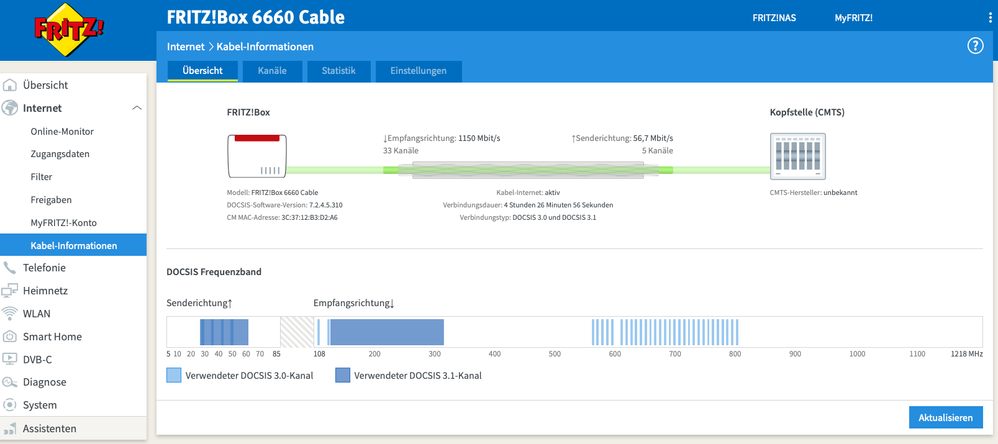Viewport: 998px width, 444px height.
Task: Click the Internet globe icon
Action: (10, 108)
